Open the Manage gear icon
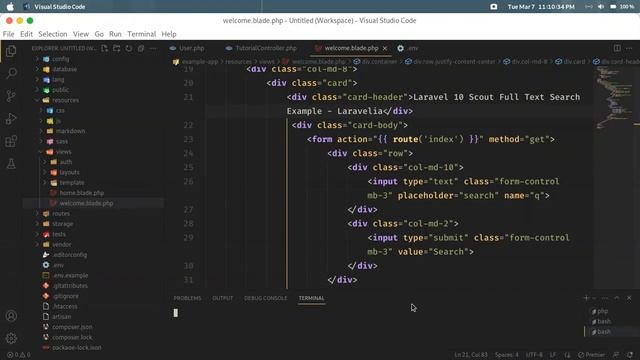This screenshot has width=640, height=360. [11, 338]
